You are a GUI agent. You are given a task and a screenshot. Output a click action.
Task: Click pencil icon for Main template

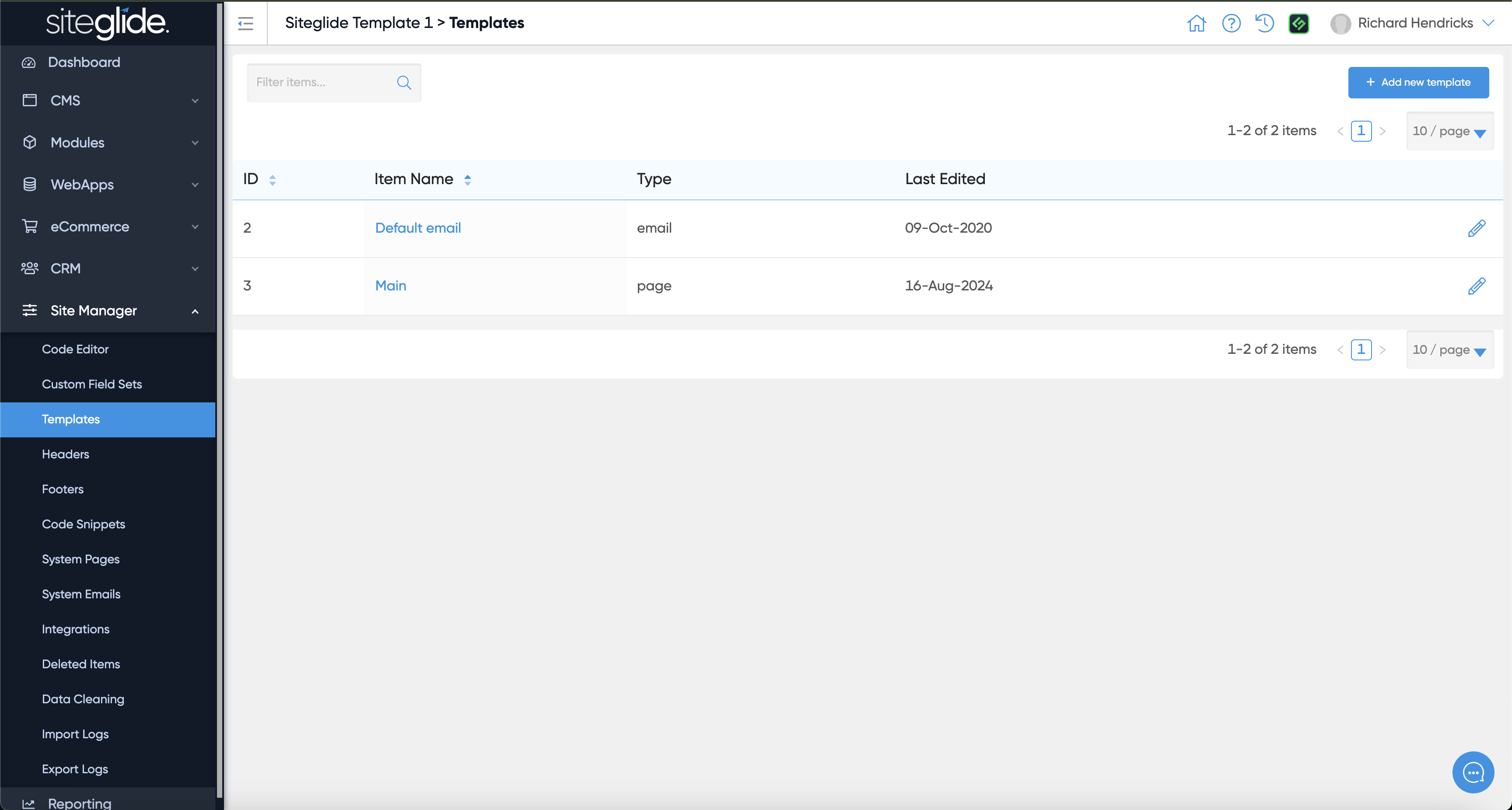tap(1476, 286)
